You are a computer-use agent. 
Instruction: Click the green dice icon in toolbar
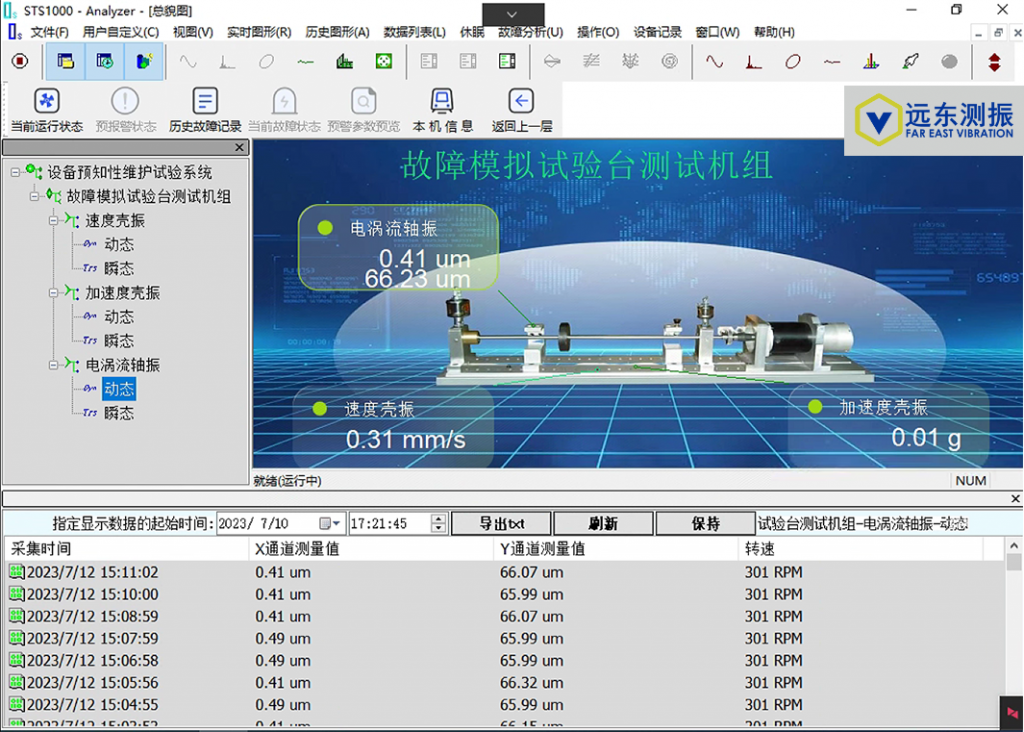[x=383, y=62]
